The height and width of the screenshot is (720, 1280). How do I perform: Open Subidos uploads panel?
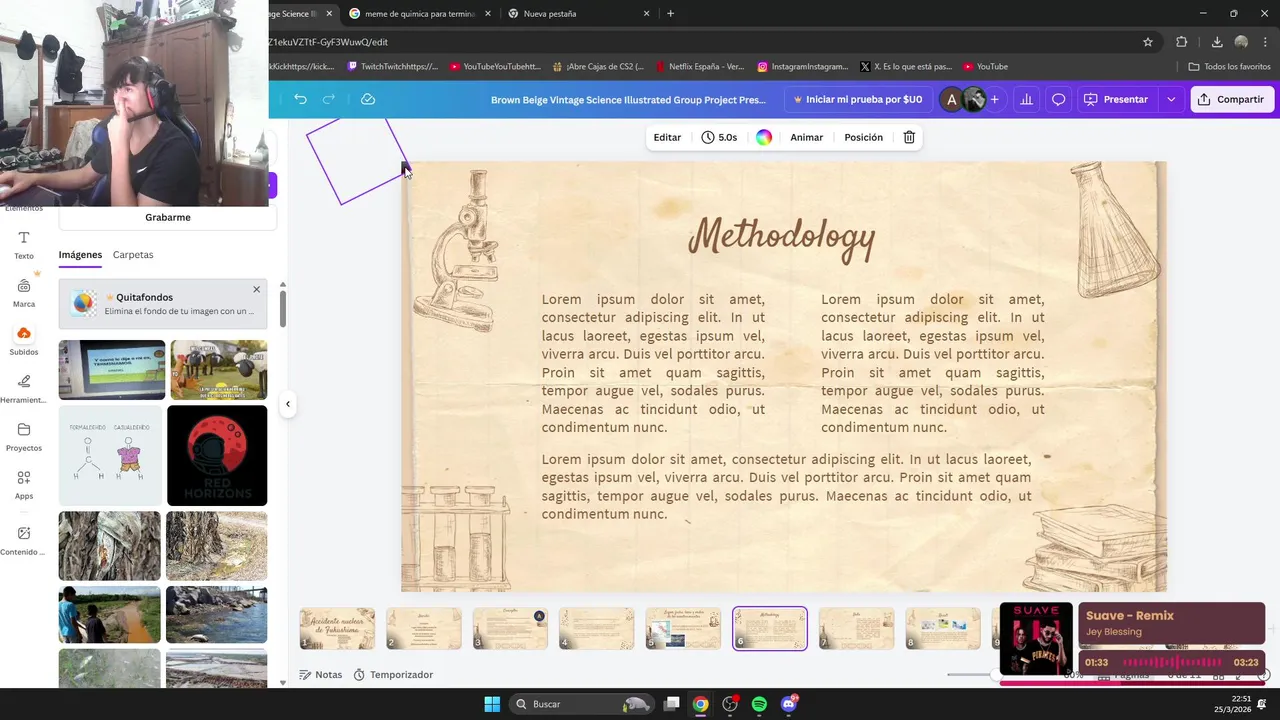point(24,341)
